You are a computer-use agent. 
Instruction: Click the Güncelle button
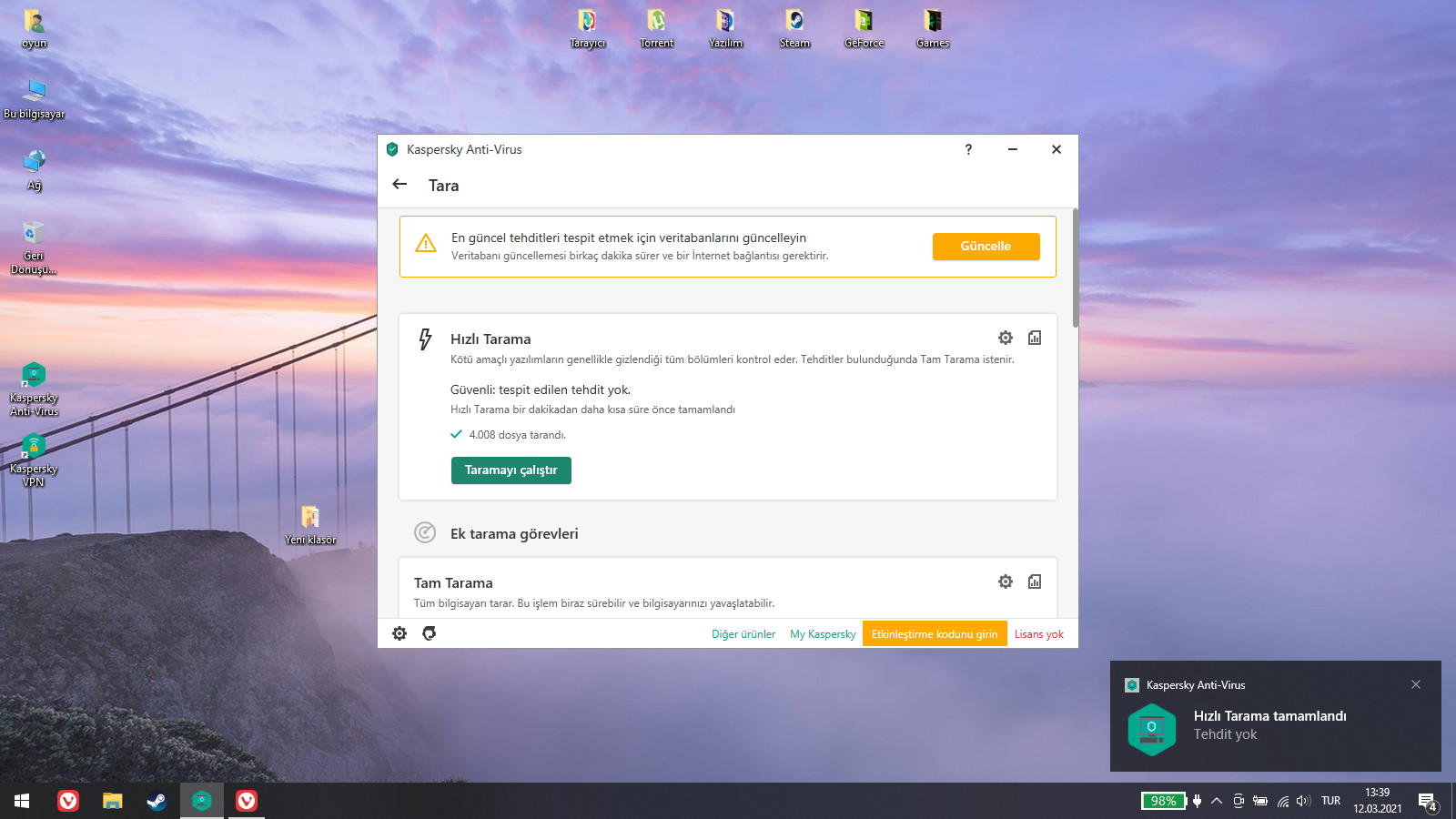(986, 247)
